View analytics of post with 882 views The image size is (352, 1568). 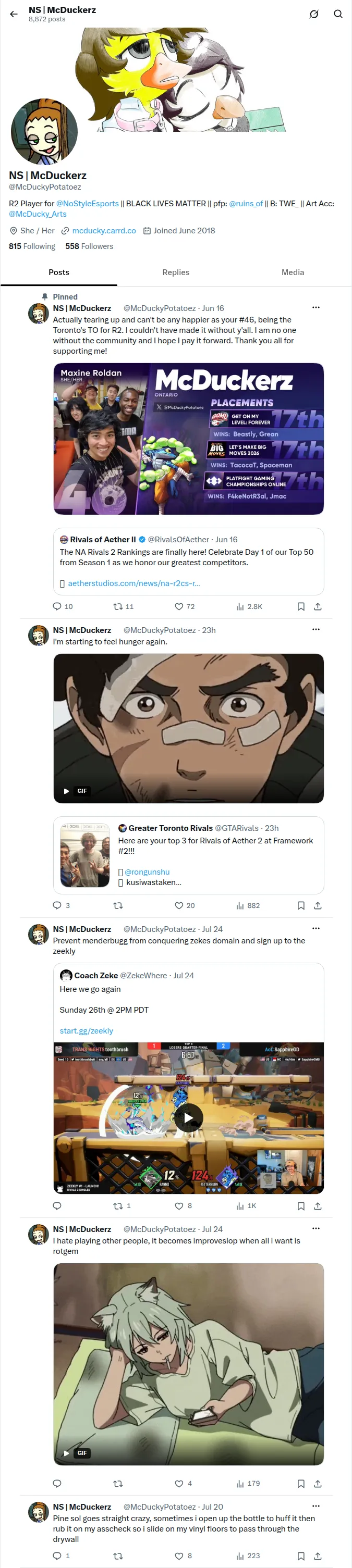click(248, 905)
